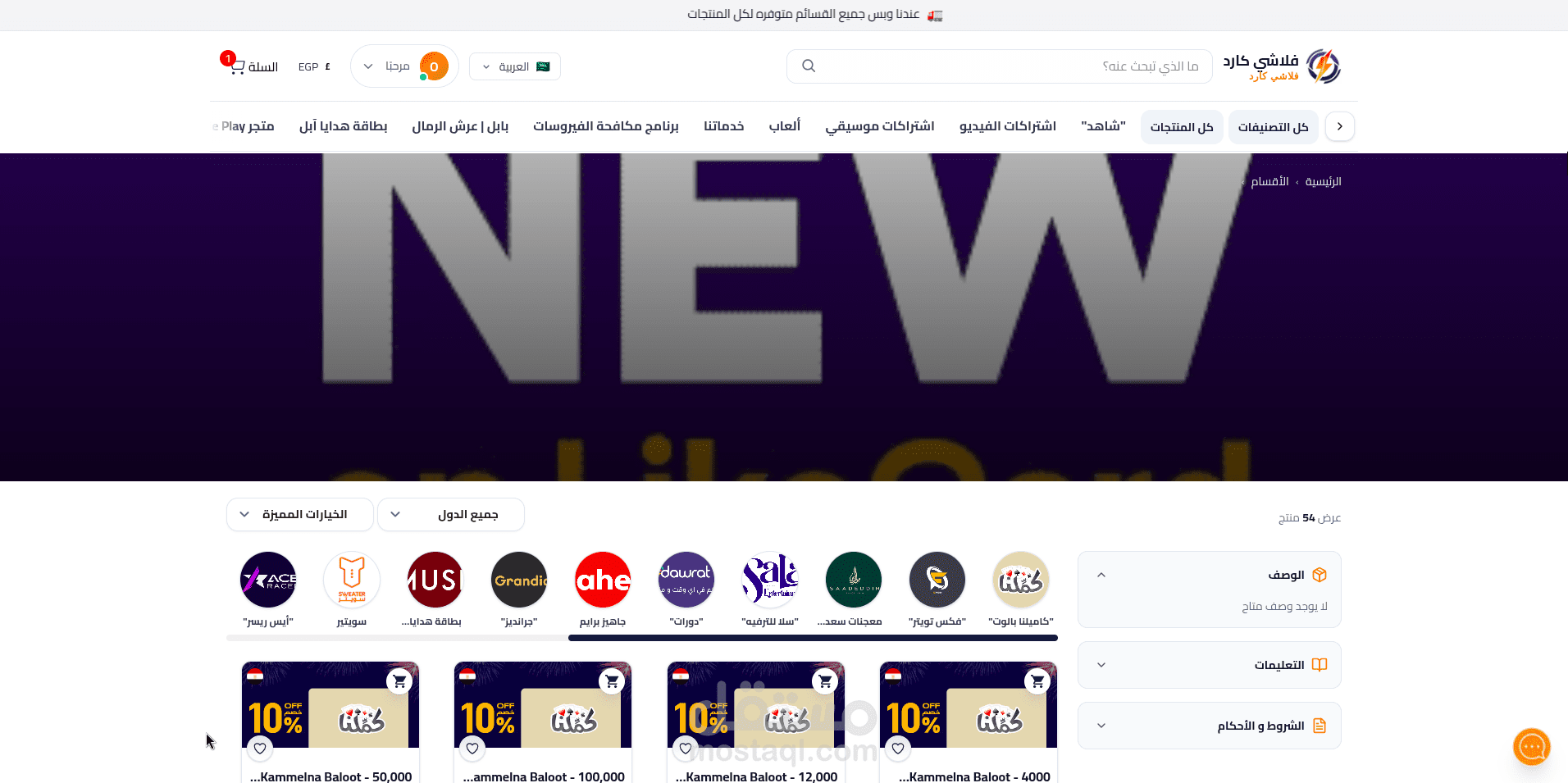
Task: Open the ألعاب games menu item
Action: pyautogui.click(x=785, y=126)
